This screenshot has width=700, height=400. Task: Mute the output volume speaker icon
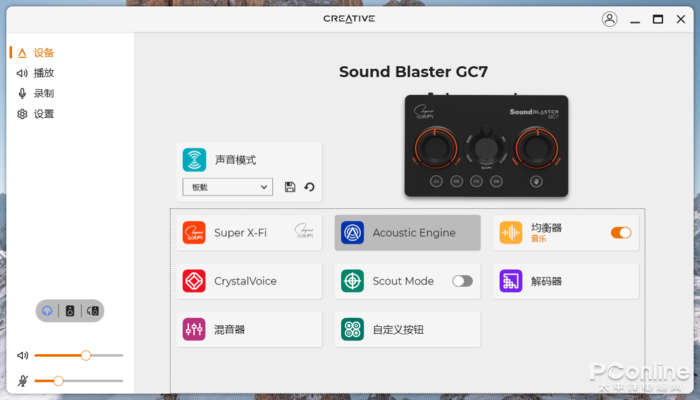click(22, 355)
